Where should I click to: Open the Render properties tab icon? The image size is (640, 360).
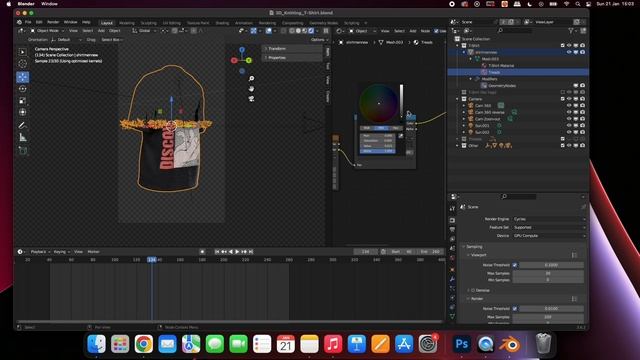click(452, 220)
